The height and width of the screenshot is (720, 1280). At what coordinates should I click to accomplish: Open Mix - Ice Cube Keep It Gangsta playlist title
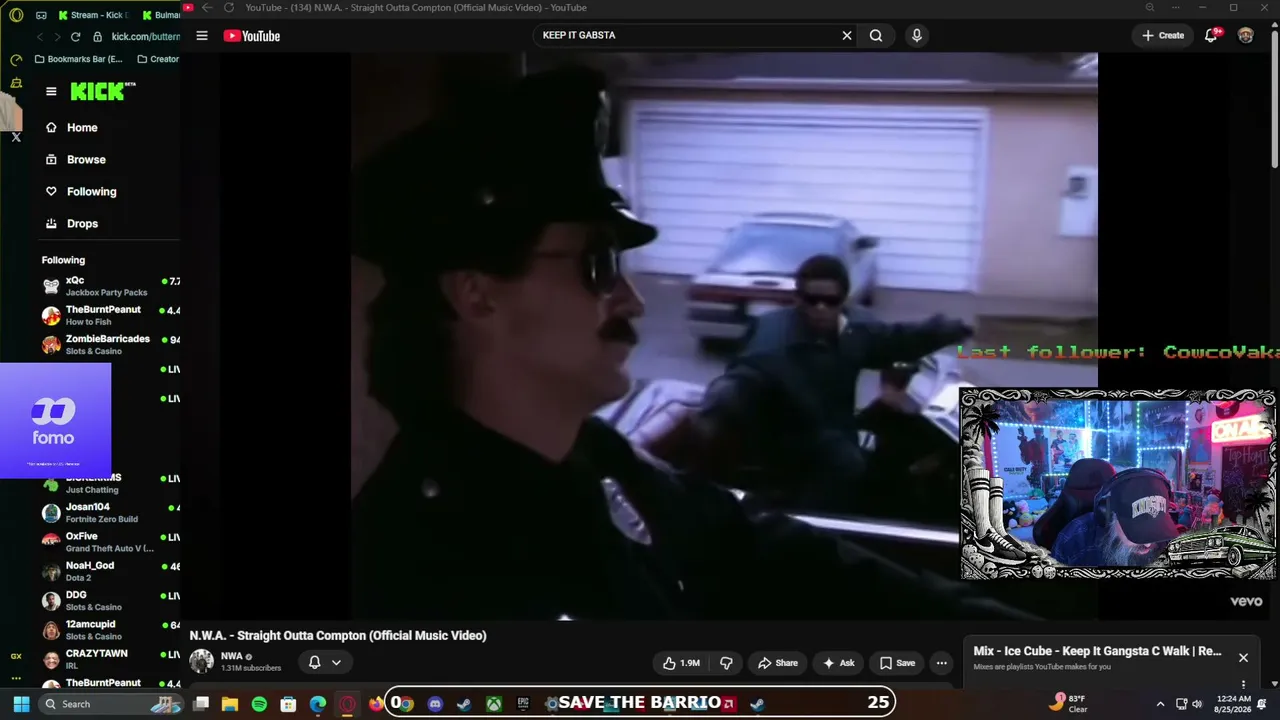point(1097,651)
